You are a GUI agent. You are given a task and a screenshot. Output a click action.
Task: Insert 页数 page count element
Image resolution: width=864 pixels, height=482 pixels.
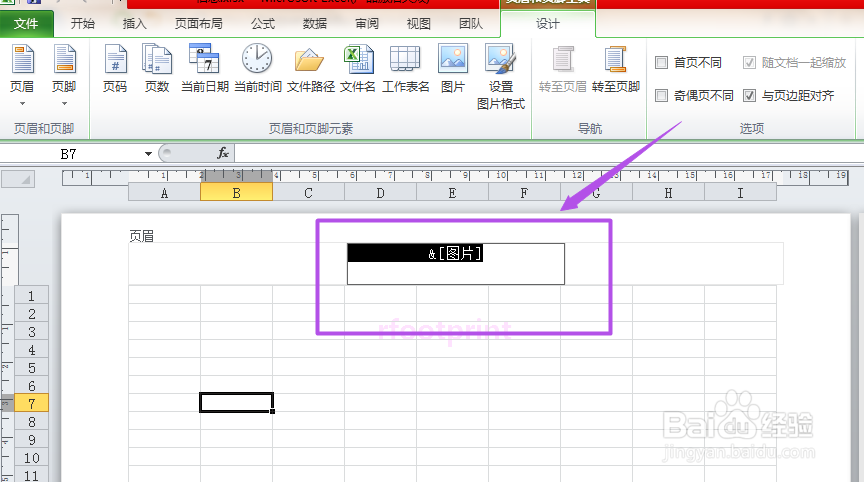(157, 69)
